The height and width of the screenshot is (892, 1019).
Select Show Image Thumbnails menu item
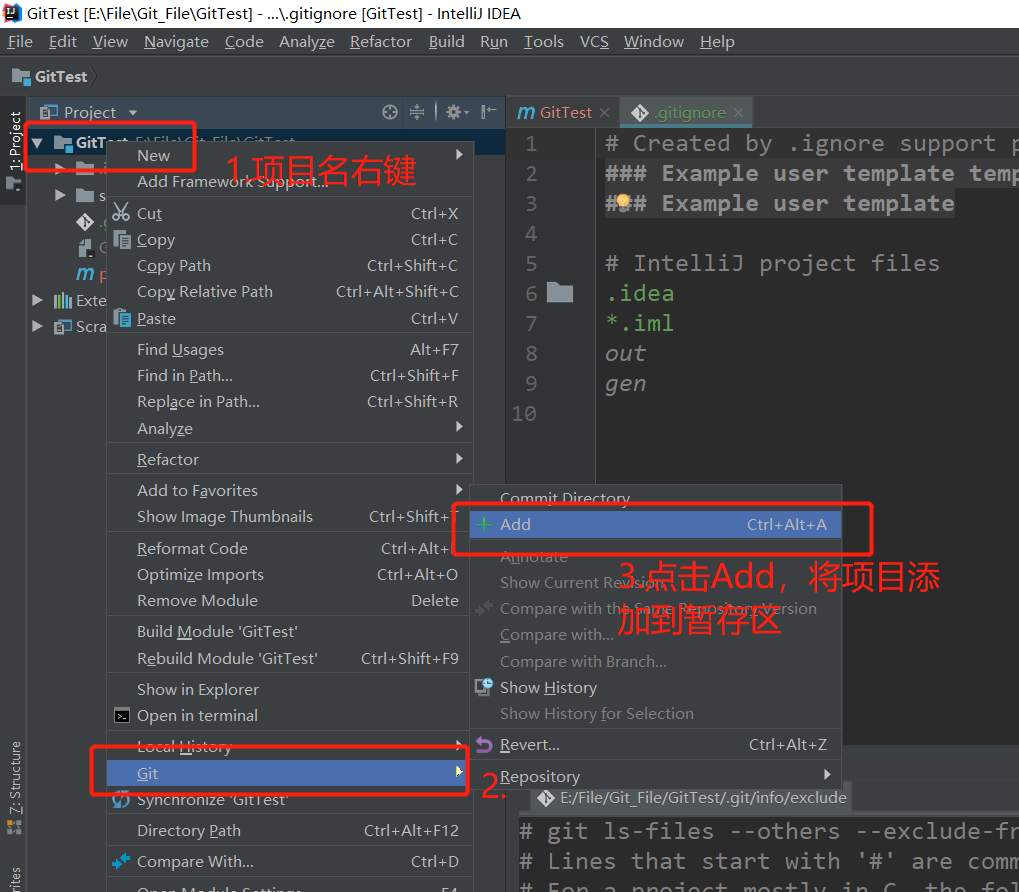click(x=289, y=516)
